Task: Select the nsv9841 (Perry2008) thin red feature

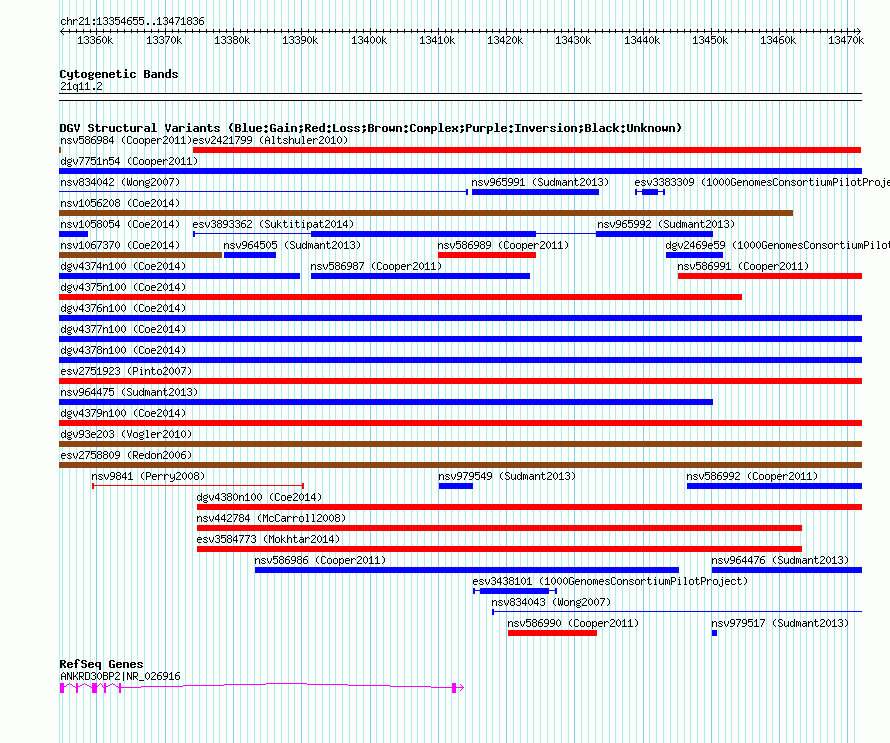Action: 198,486
